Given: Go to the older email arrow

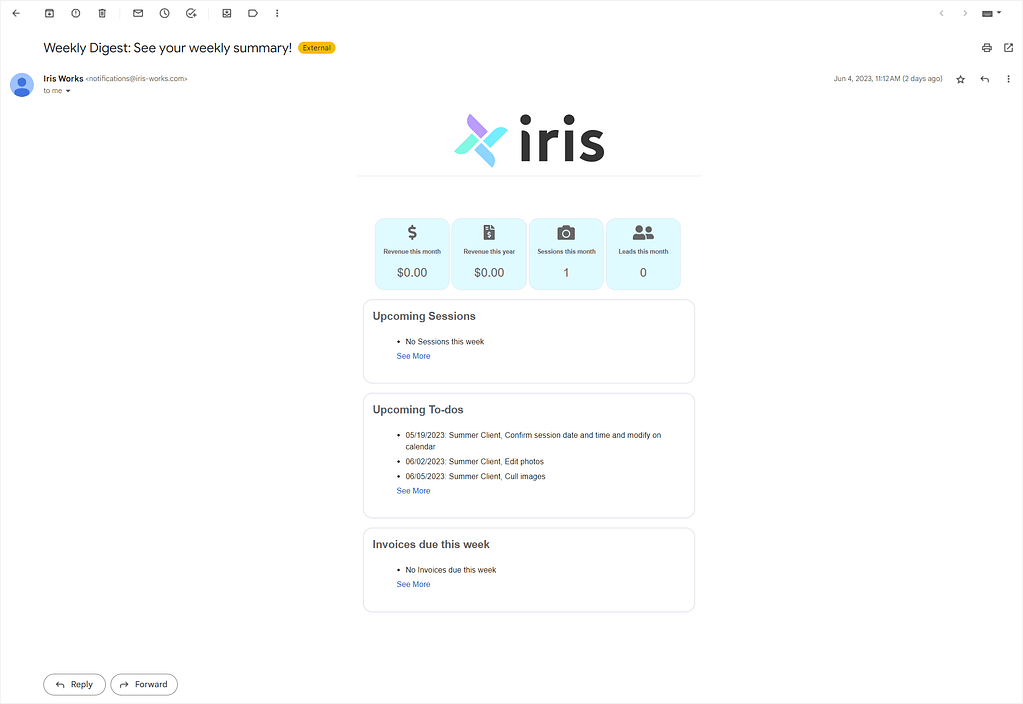Looking at the screenshot, I should (965, 13).
